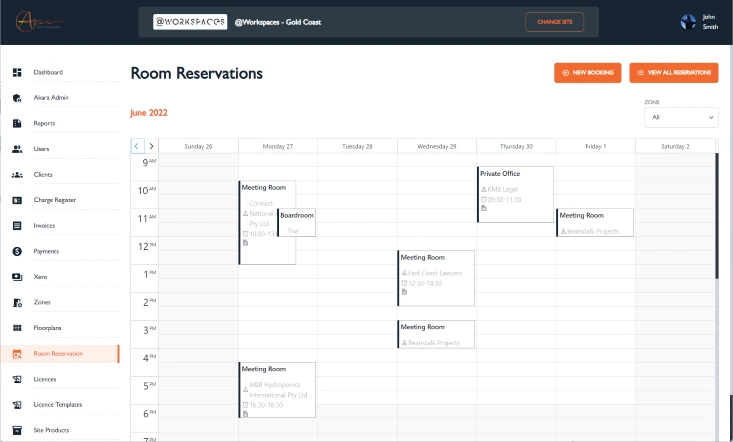Click View All Reservations button
Viewport: 733px width, 442px height.
click(674, 73)
